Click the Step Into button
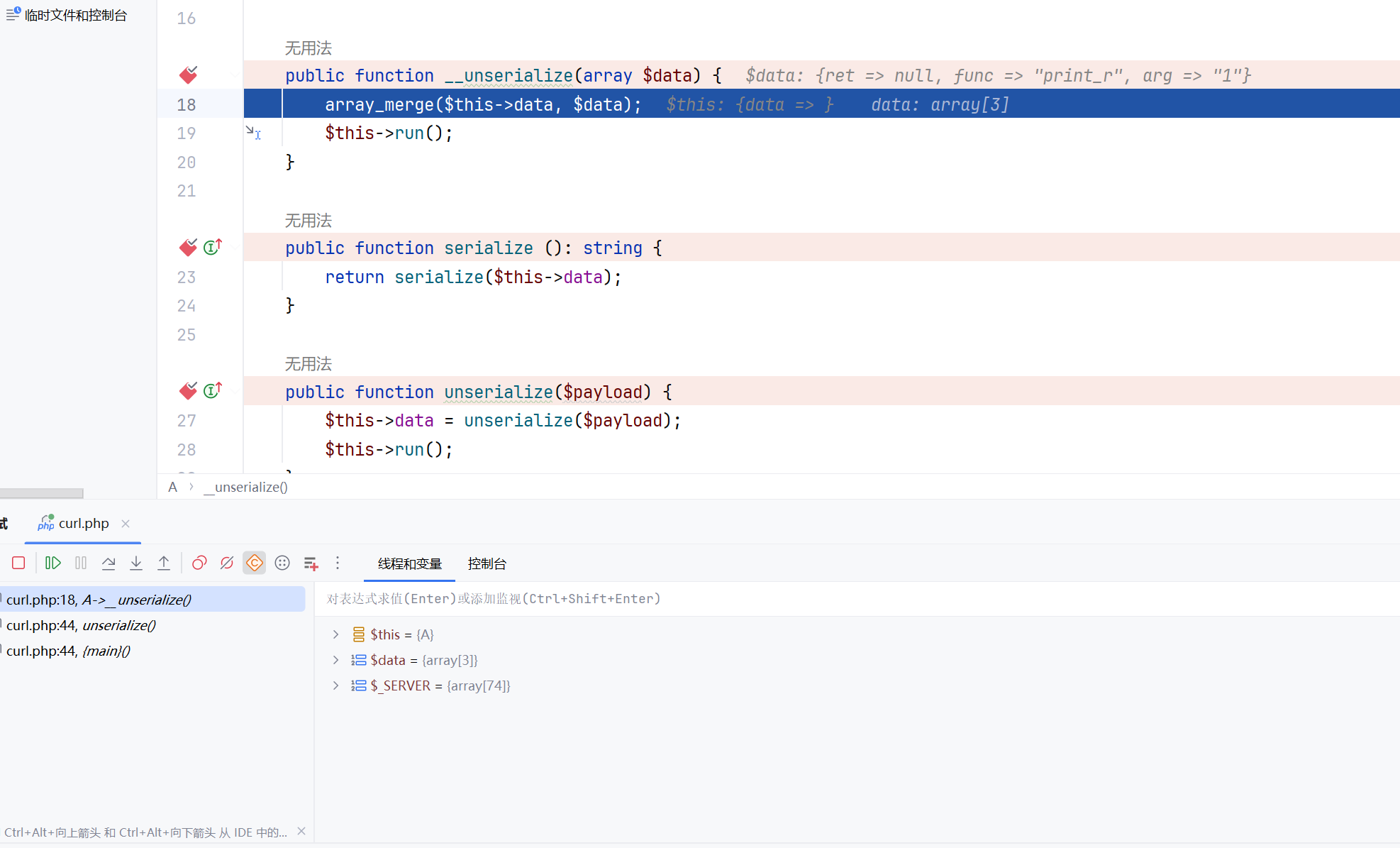The width and height of the screenshot is (1400, 848). point(136,563)
